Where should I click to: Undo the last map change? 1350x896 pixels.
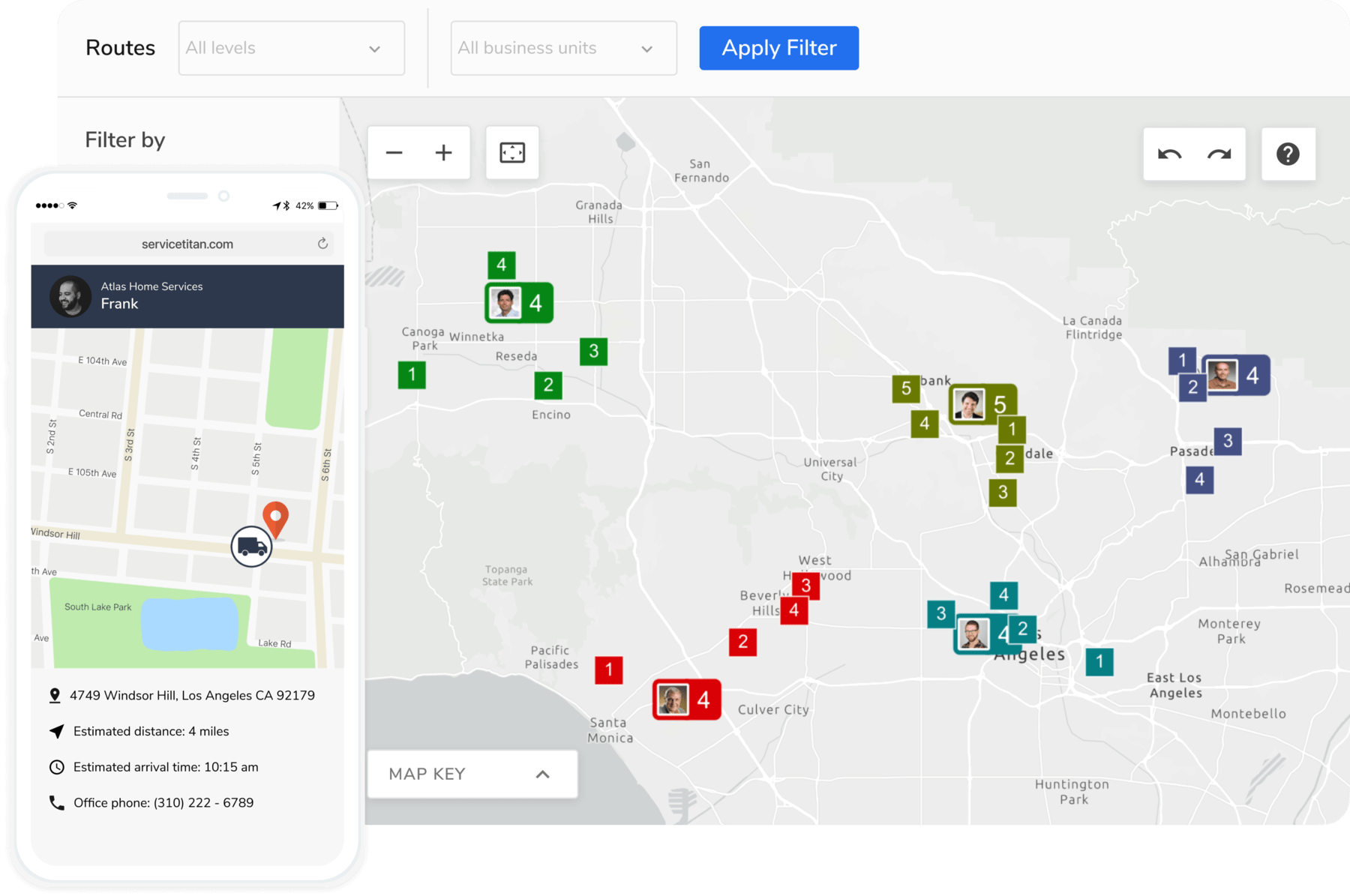coord(1169,154)
